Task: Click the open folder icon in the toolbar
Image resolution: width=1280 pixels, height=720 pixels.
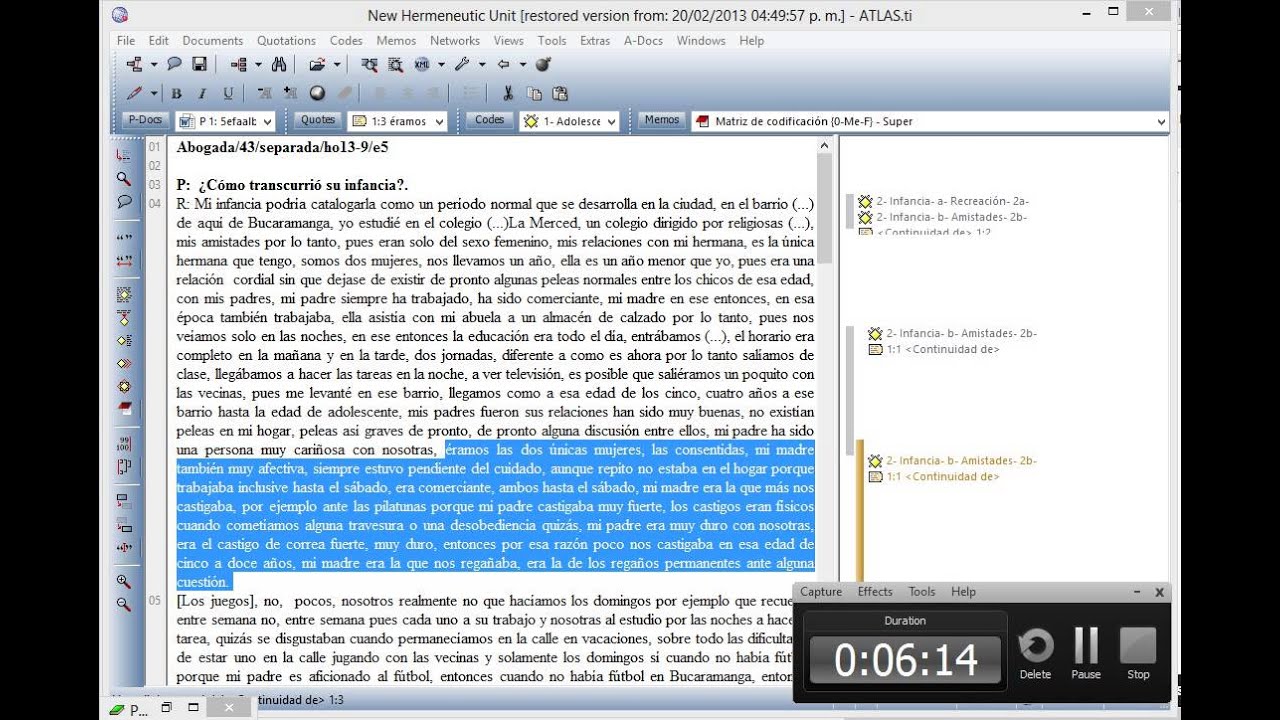Action: 317,64
